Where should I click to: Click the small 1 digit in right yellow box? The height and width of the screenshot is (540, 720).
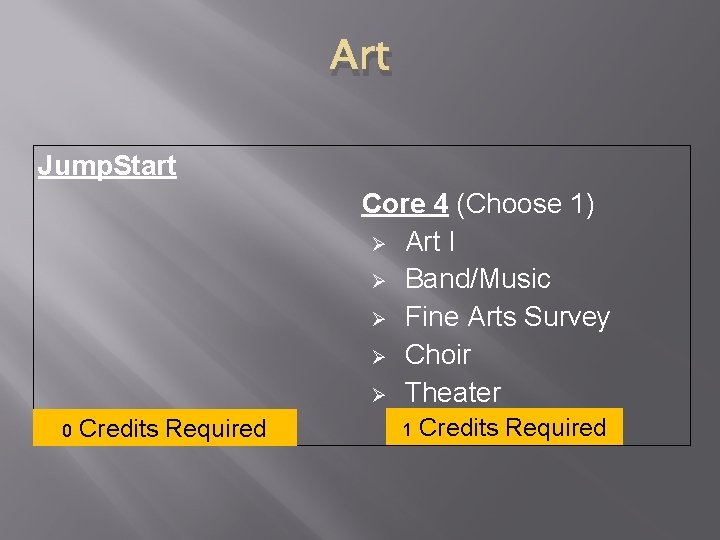click(407, 430)
